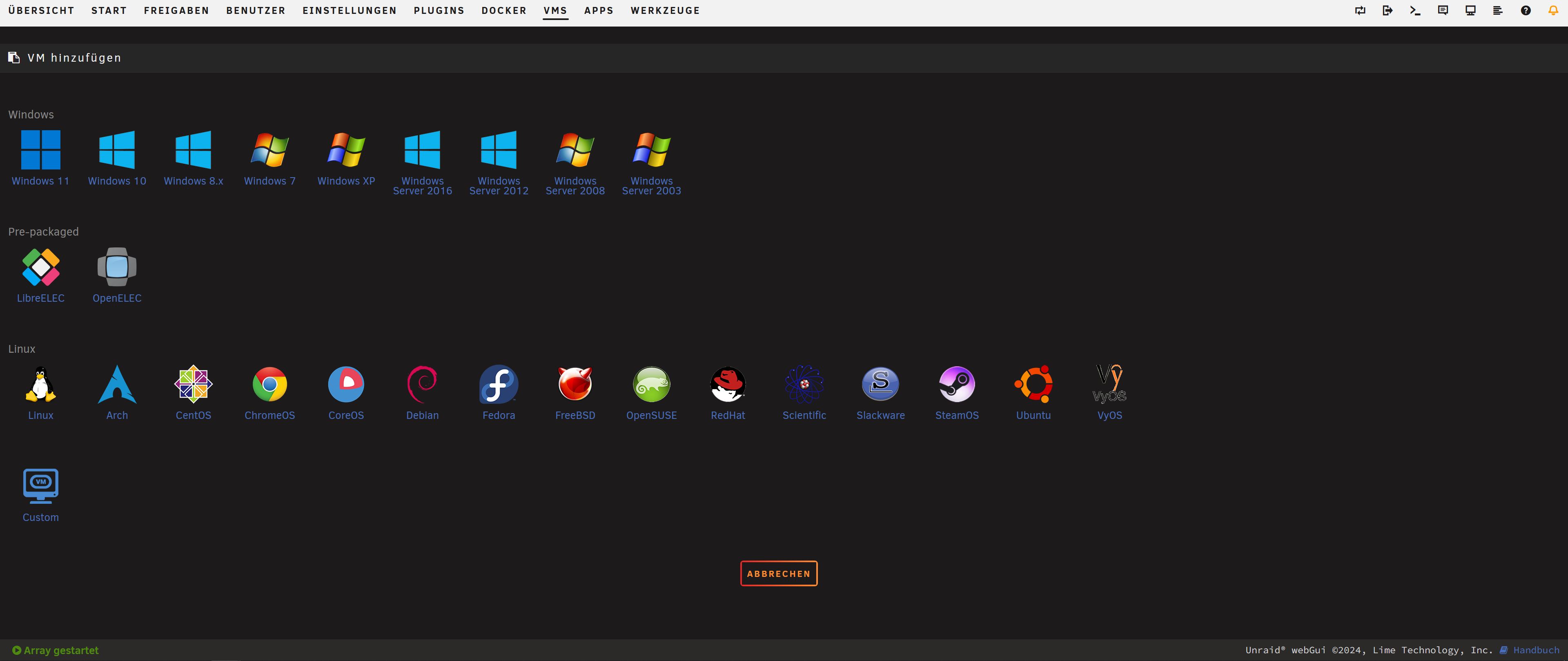Open the help question mark icon
Viewport: 1568px width, 661px height.
pos(1526,10)
